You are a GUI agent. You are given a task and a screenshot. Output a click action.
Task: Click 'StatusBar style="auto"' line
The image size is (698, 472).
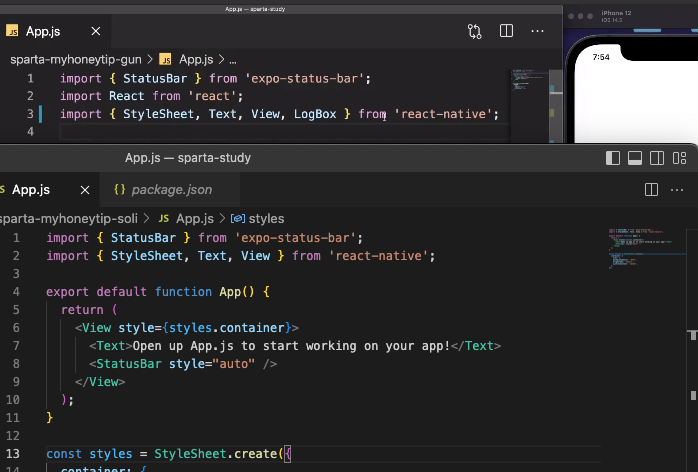183,364
